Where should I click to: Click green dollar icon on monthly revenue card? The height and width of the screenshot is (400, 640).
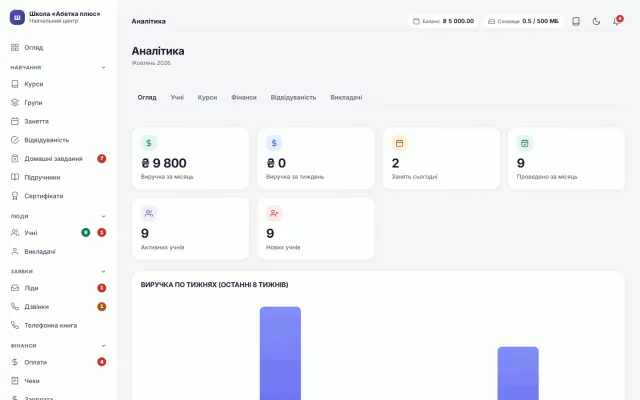149,143
